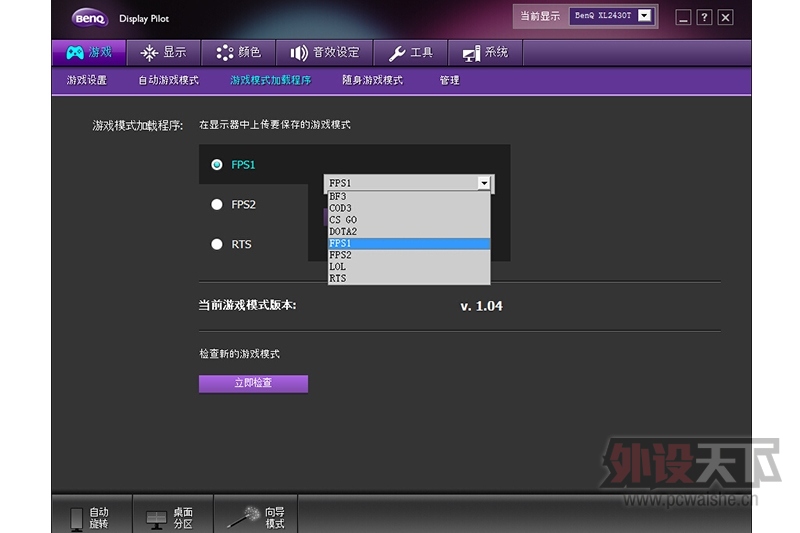Select the FPS2 radio button
Image resolution: width=800 pixels, height=533 pixels.
[x=217, y=204]
